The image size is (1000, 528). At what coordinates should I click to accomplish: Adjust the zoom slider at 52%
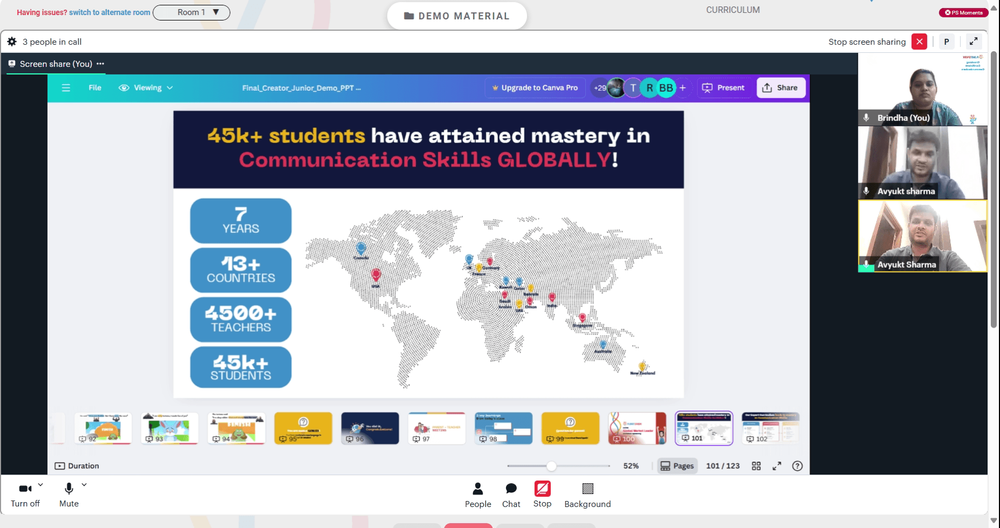tap(551, 466)
